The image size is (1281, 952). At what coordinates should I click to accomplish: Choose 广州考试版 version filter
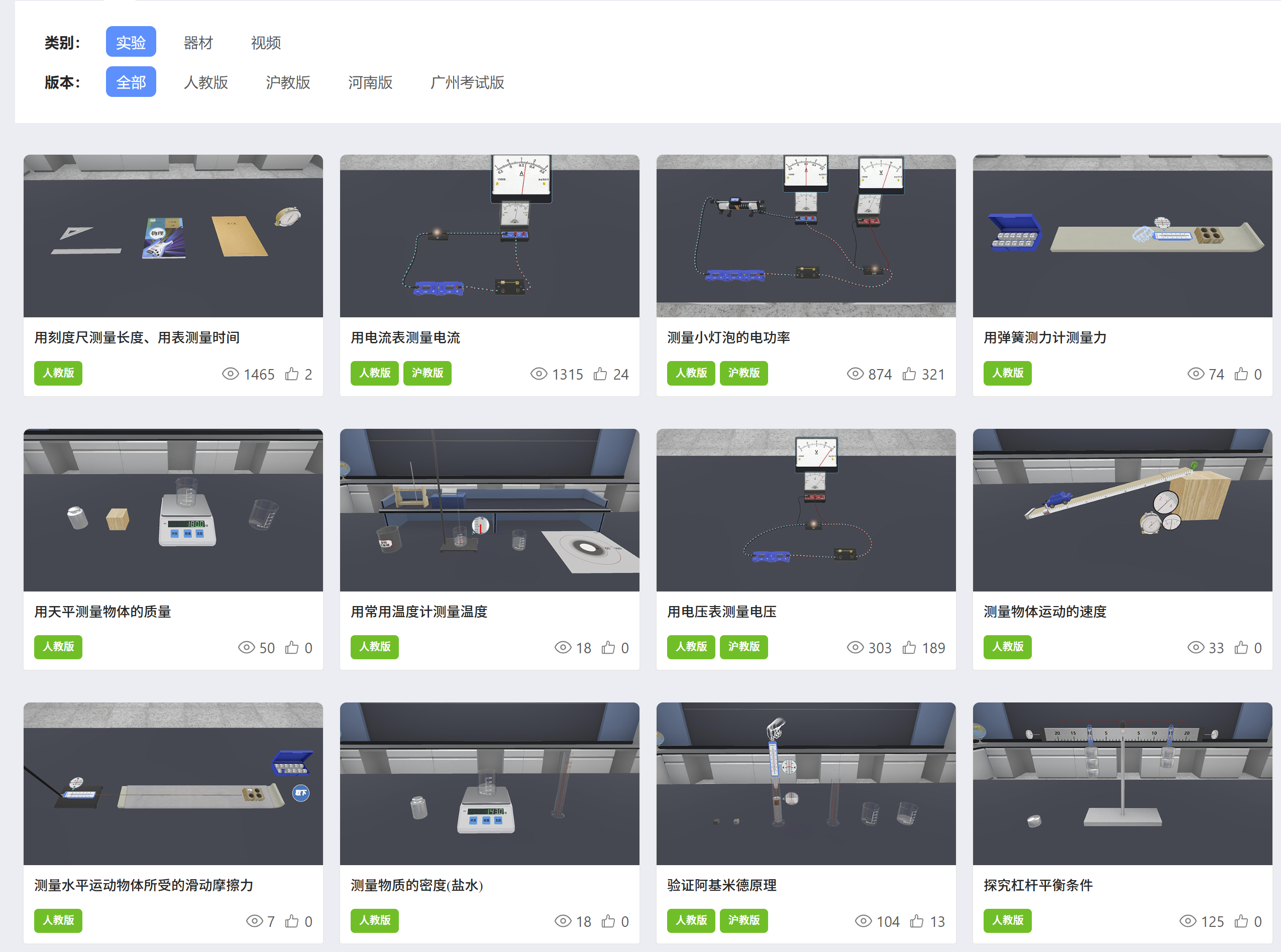(x=467, y=82)
